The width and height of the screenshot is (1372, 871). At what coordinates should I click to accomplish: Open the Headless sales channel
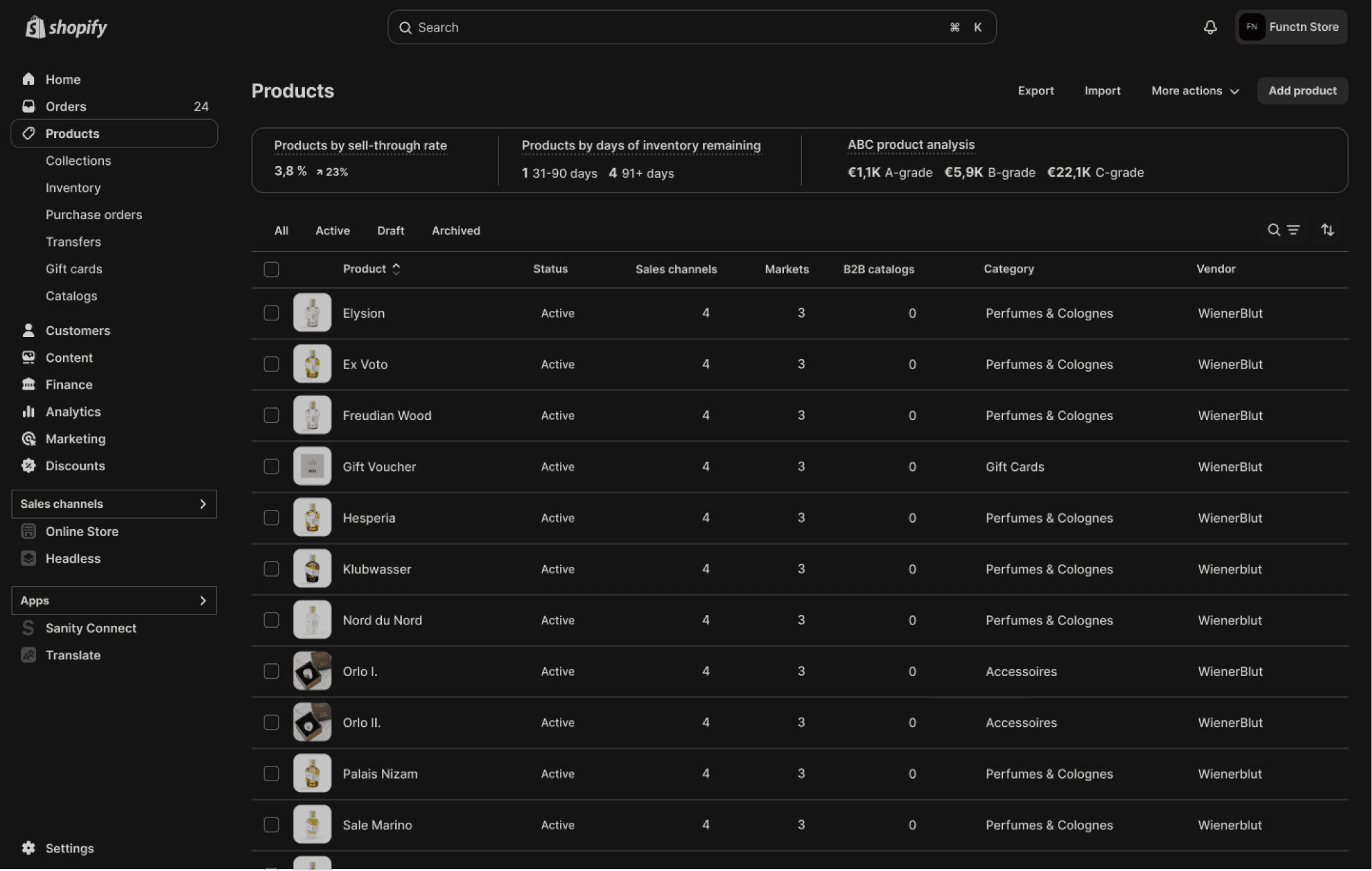pos(72,558)
